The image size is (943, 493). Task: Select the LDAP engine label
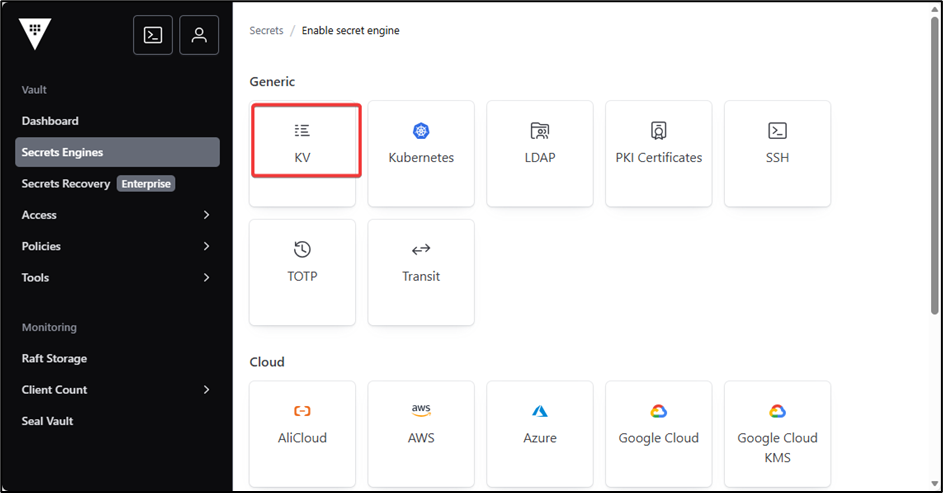[540, 158]
